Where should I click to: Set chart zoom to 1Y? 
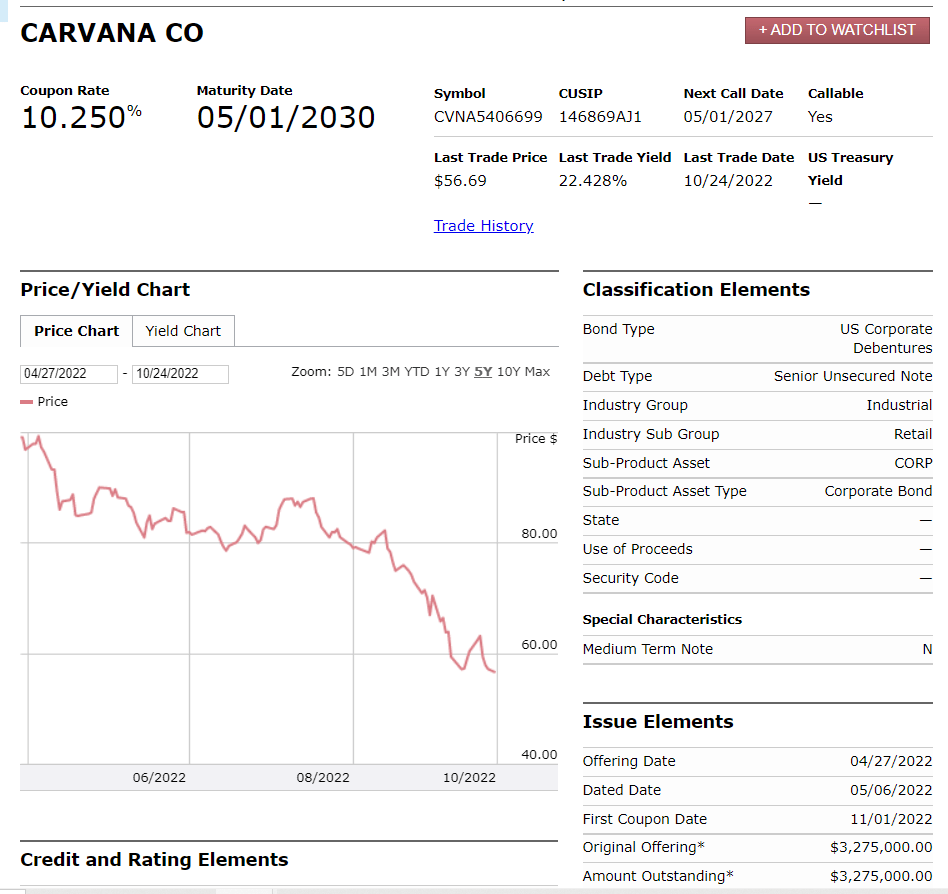[441, 372]
